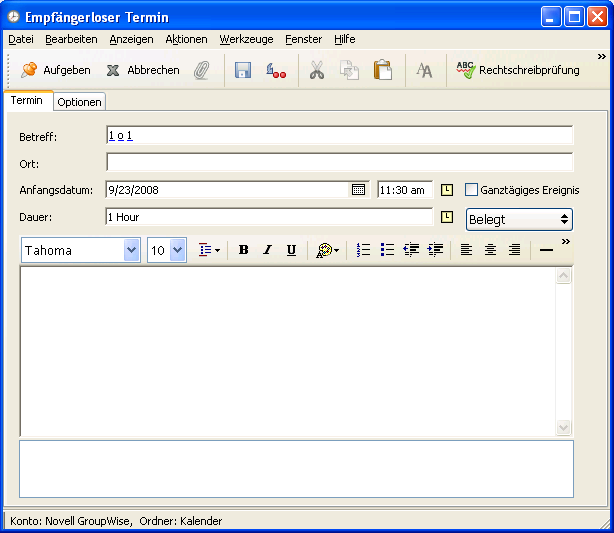Open the Tahoma font dropdown

click(132, 250)
